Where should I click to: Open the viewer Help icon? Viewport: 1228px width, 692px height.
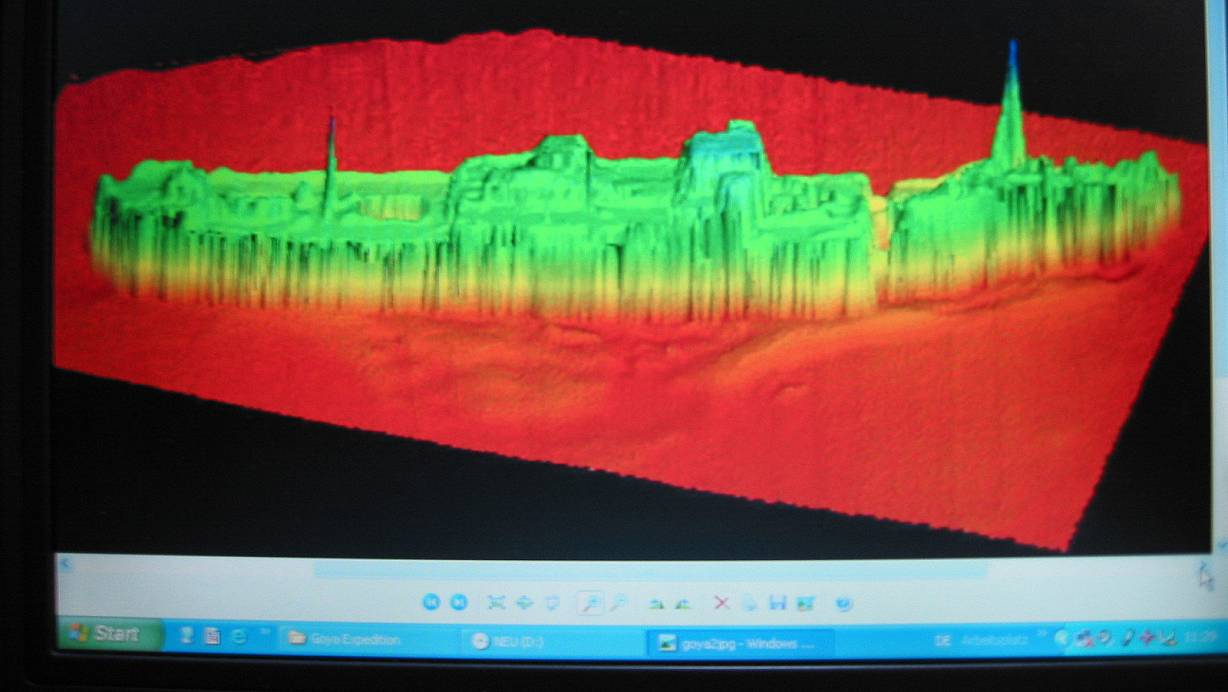pos(844,603)
